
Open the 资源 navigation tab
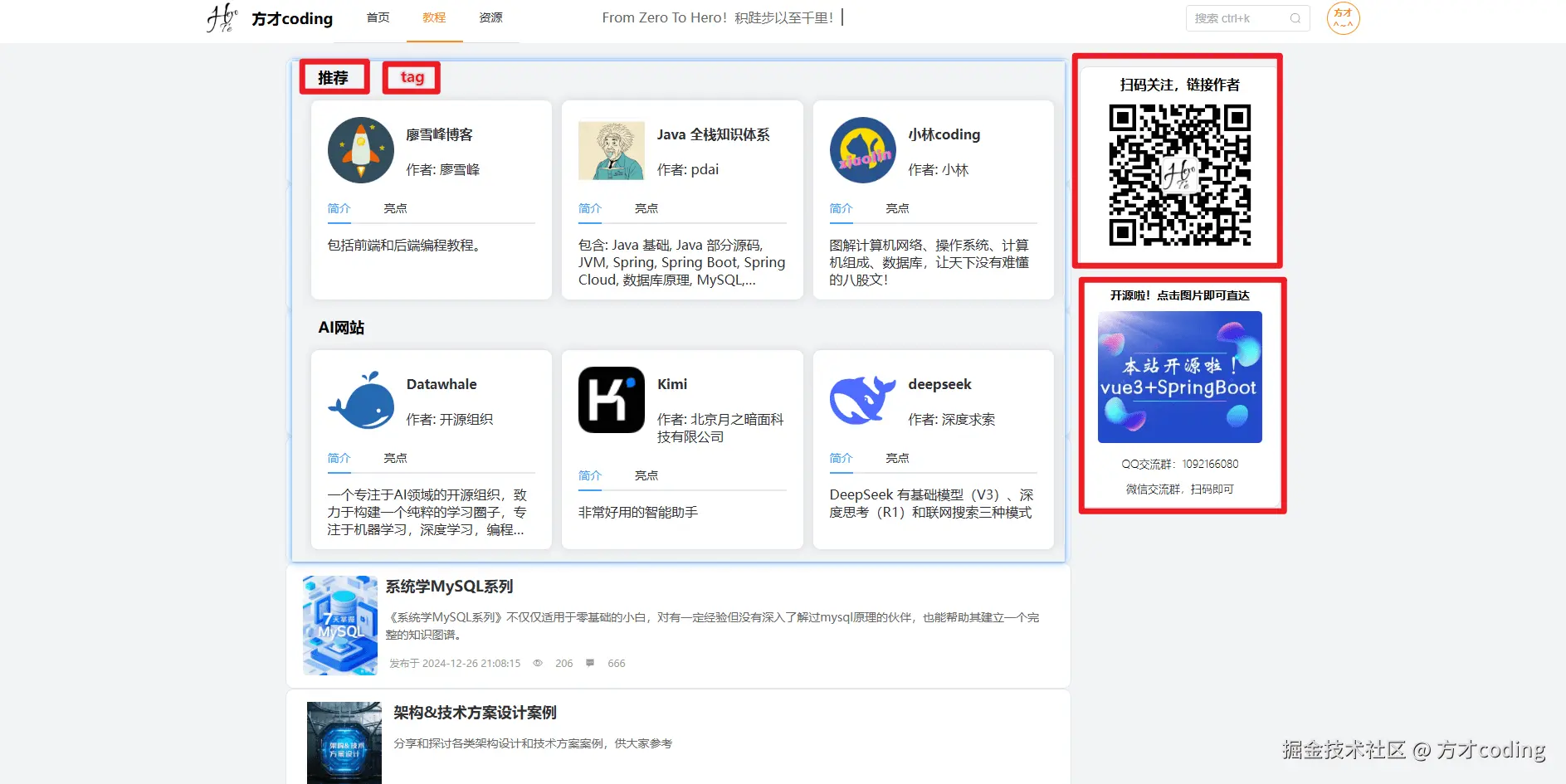pyautogui.click(x=490, y=17)
